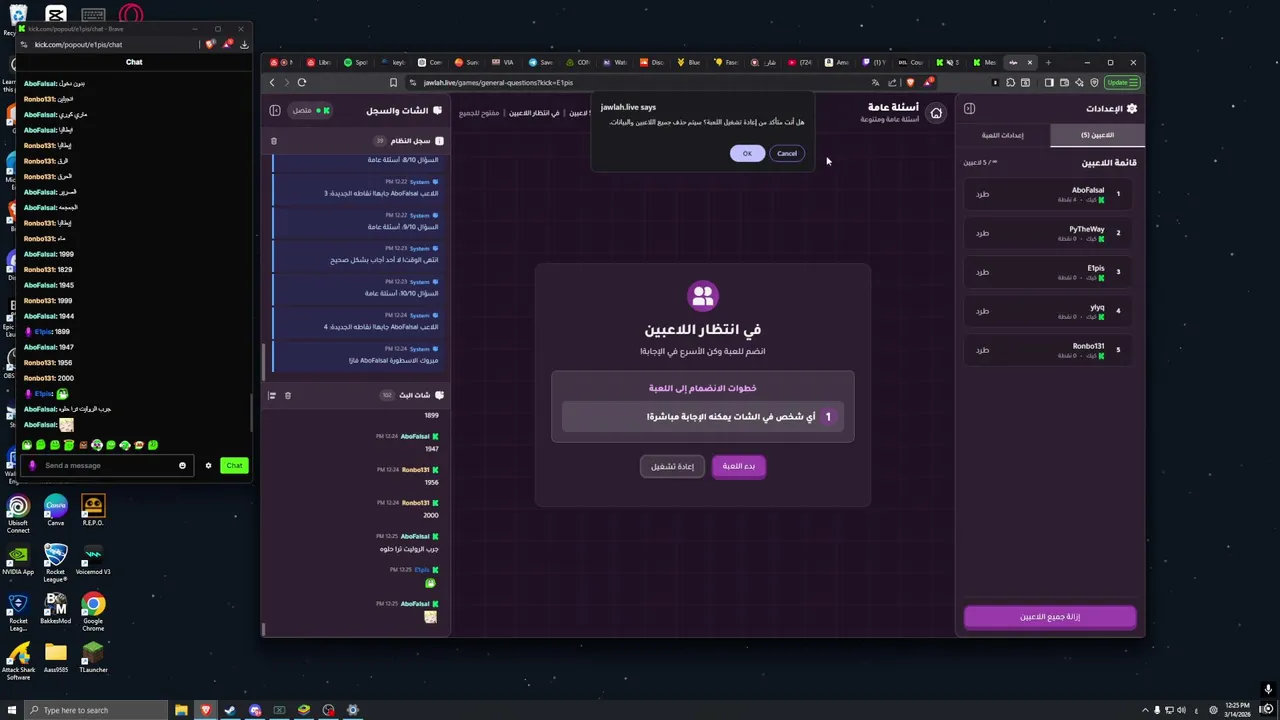Open the home icon beside أسئلة عامة
The height and width of the screenshot is (720, 1280).
[x=936, y=113]
